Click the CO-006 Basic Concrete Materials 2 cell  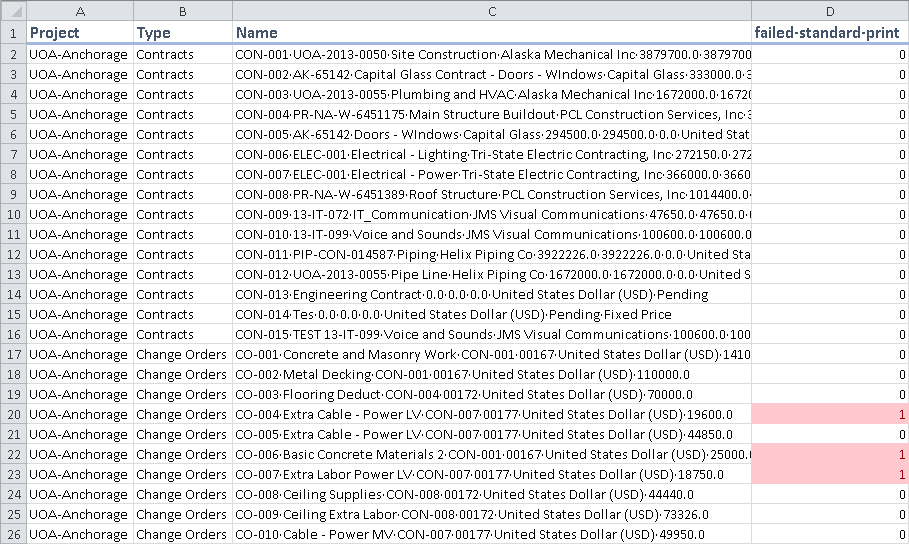coord(492,455)
